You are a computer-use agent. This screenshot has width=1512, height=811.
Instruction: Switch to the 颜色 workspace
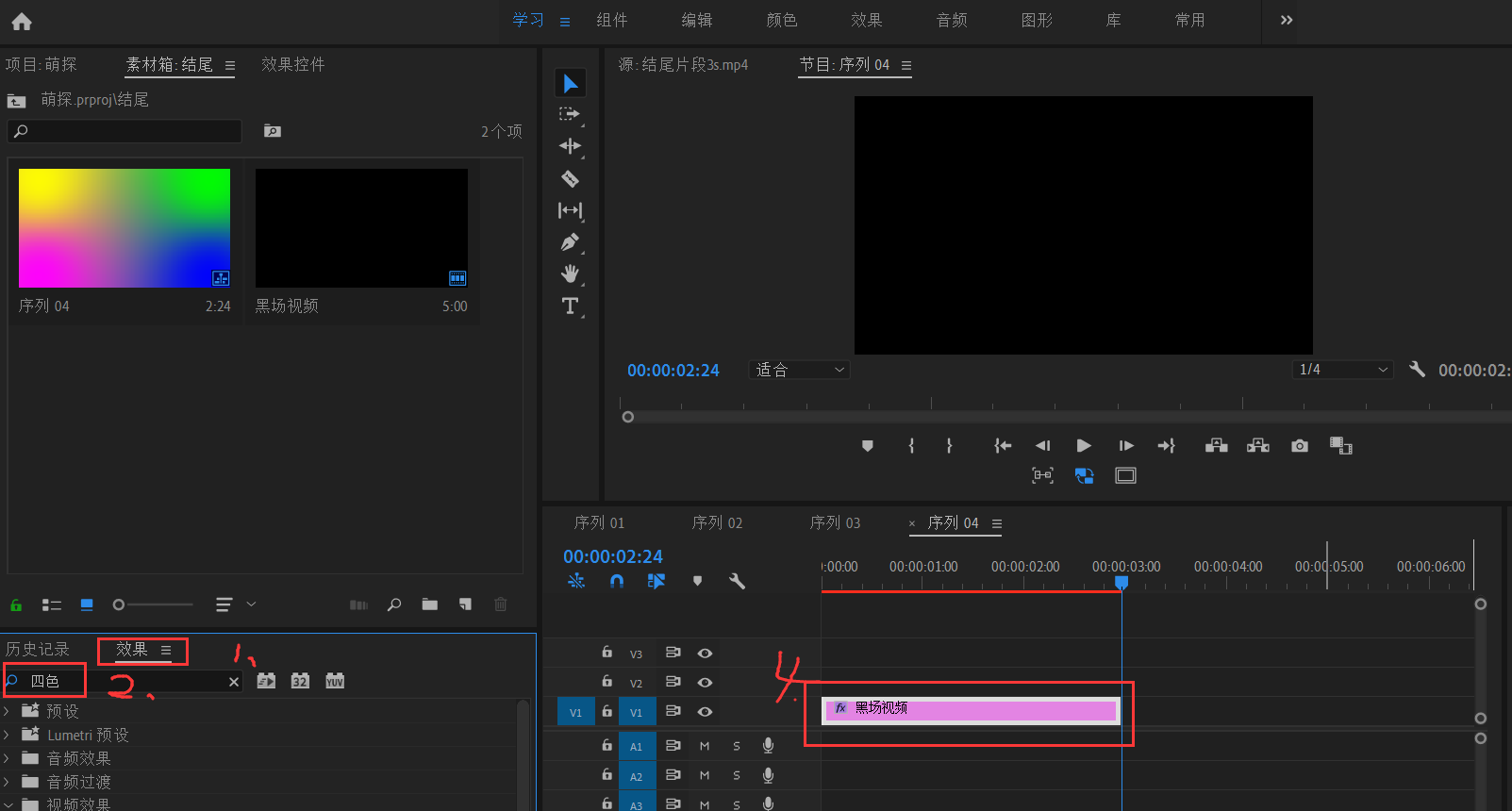(x=782, y=20)
